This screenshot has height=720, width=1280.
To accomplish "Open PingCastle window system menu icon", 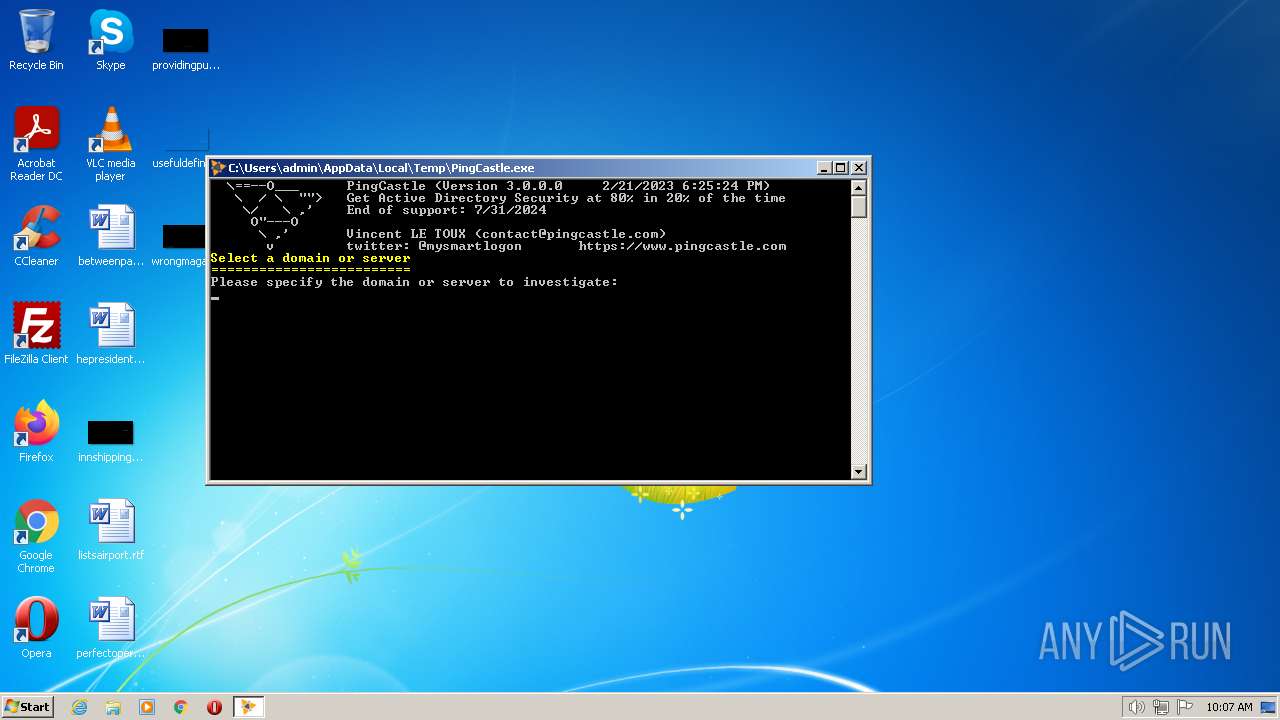I will [218, 168].
